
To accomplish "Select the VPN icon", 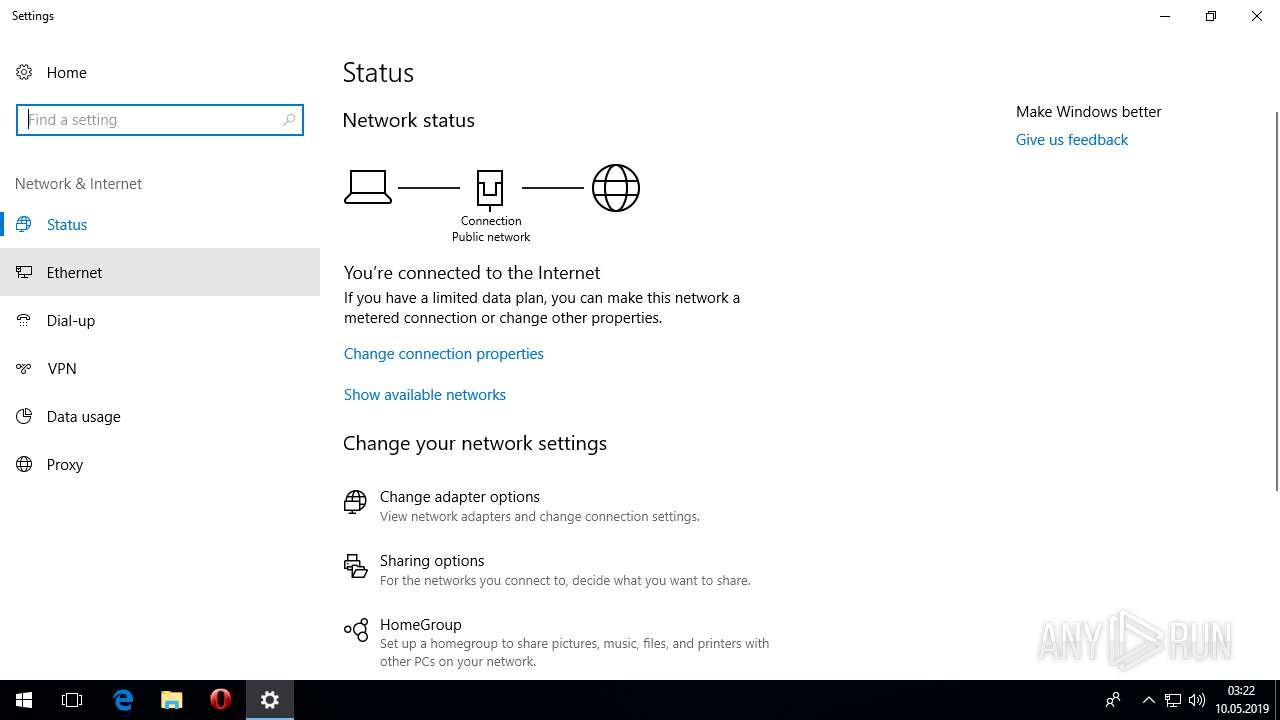I will (24, 368).
